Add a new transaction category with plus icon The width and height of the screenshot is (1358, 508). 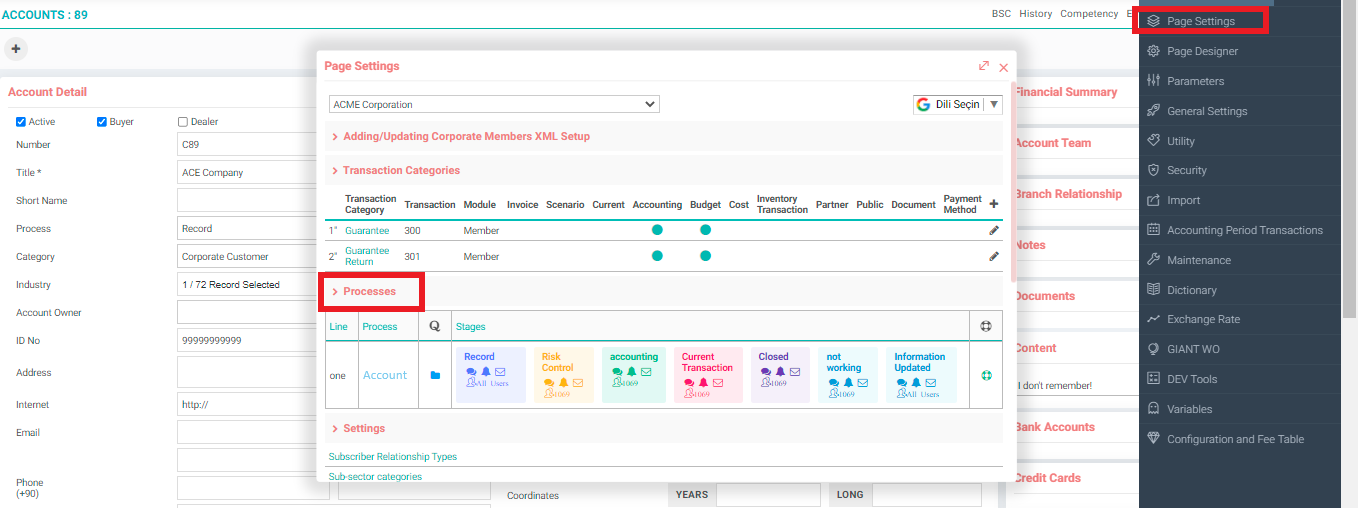993,204
